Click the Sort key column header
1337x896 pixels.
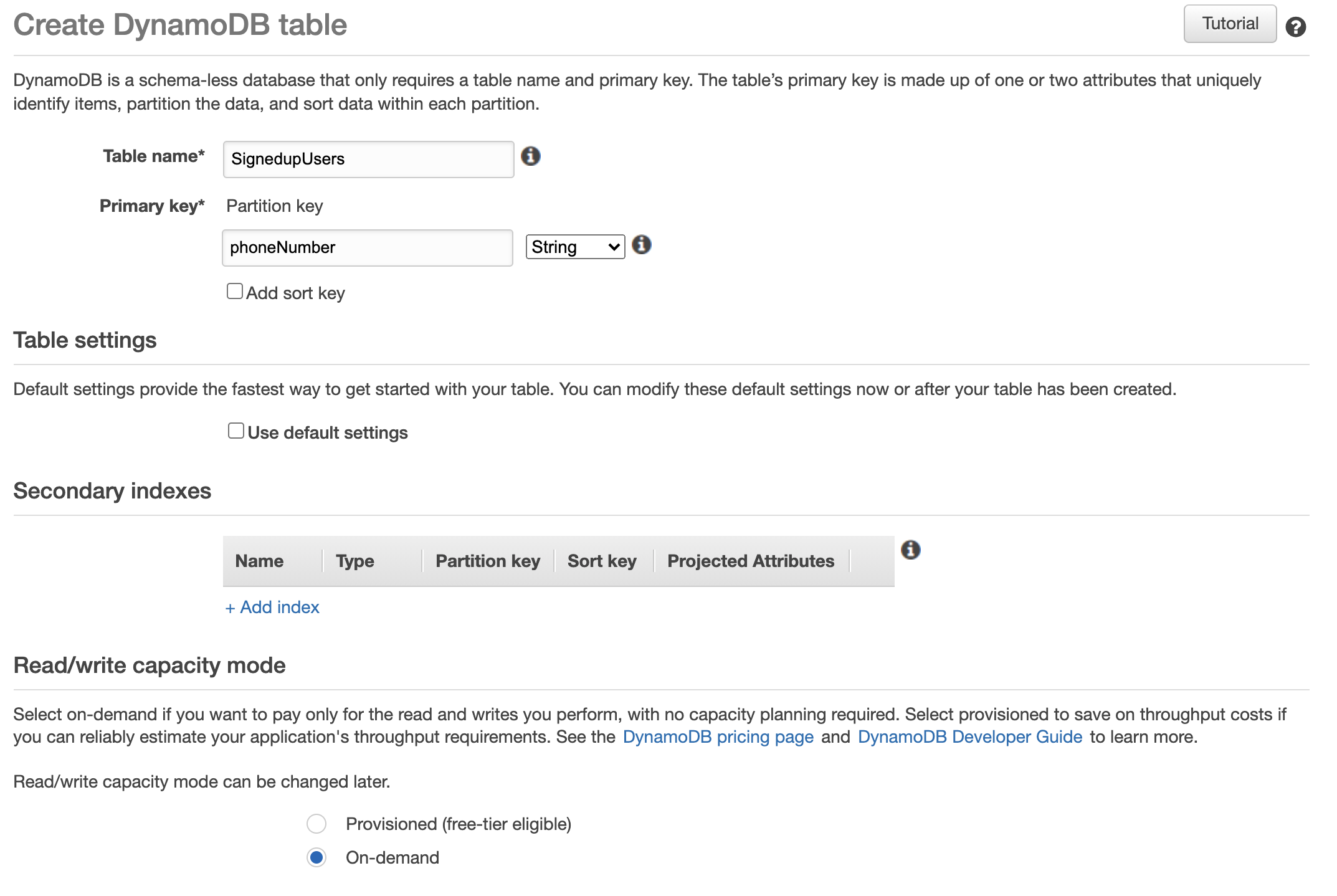pyautogui.click(x=601, y=560)
